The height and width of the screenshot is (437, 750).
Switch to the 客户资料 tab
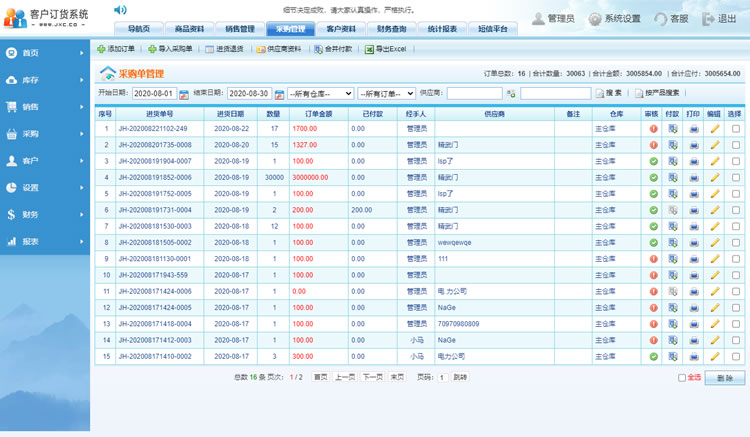pos(341,29)
